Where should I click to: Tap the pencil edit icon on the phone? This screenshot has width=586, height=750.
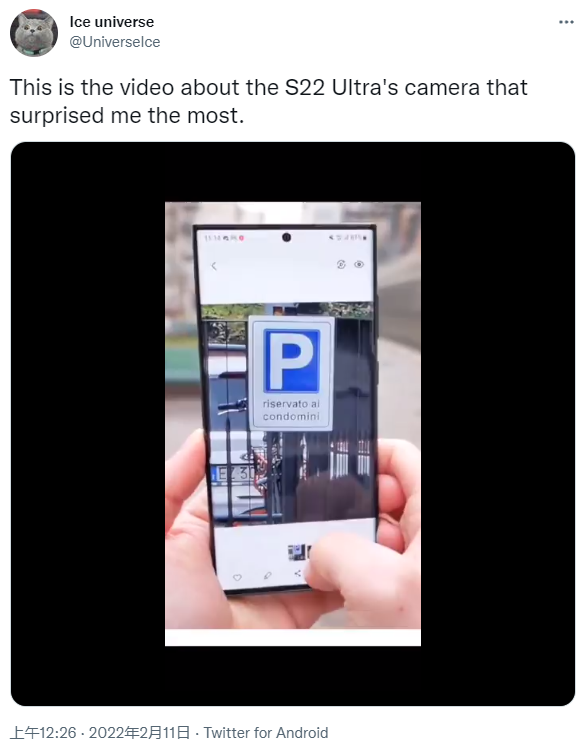267,575
